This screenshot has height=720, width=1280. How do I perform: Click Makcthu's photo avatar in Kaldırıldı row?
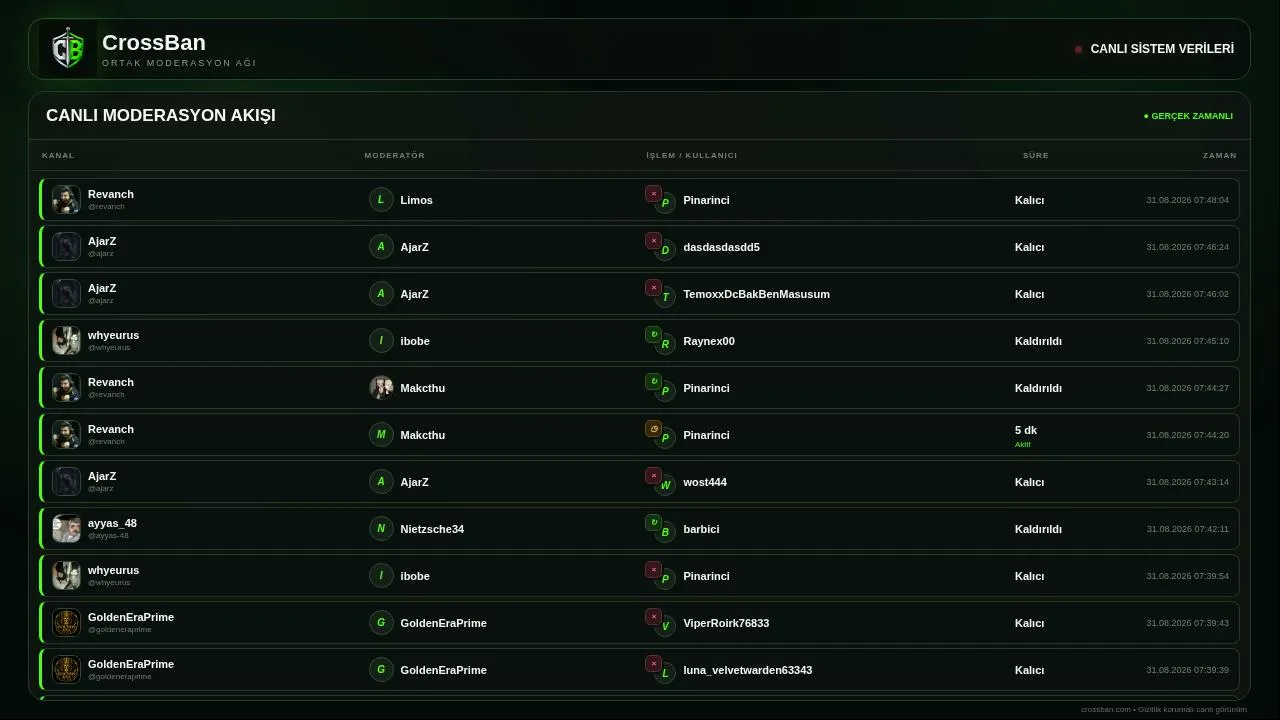coord(381,388)
